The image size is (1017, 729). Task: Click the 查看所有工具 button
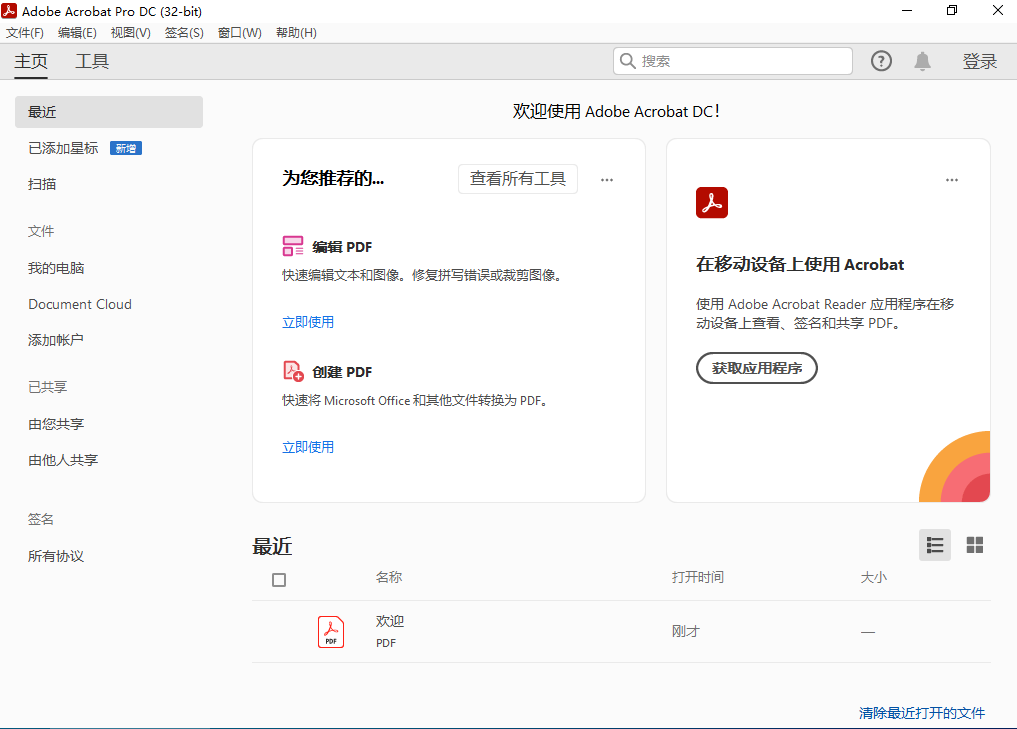click(517, 179)
